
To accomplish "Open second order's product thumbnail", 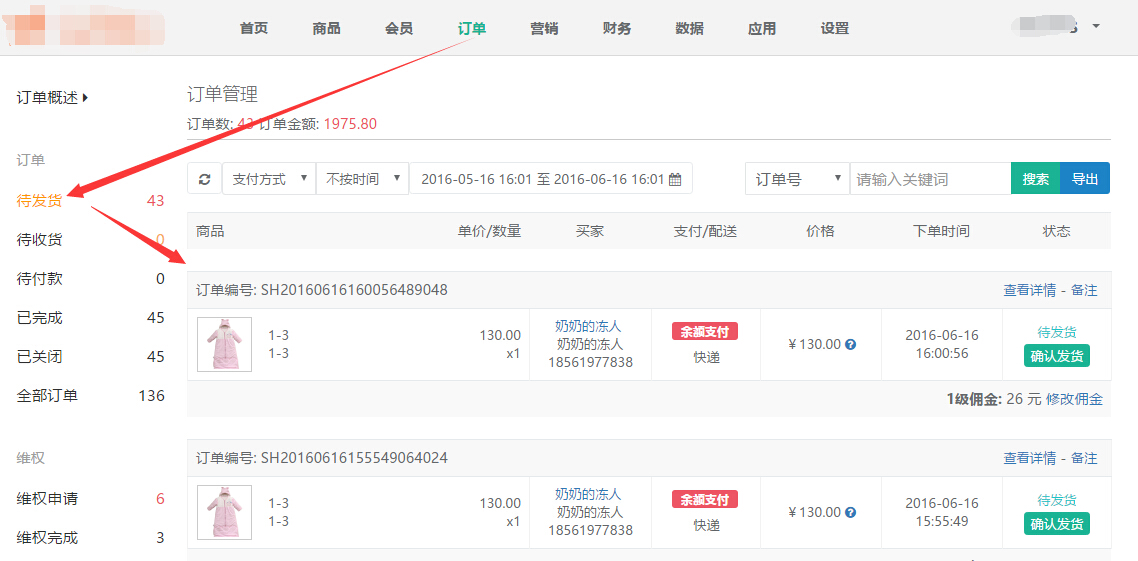I will 224,512.
